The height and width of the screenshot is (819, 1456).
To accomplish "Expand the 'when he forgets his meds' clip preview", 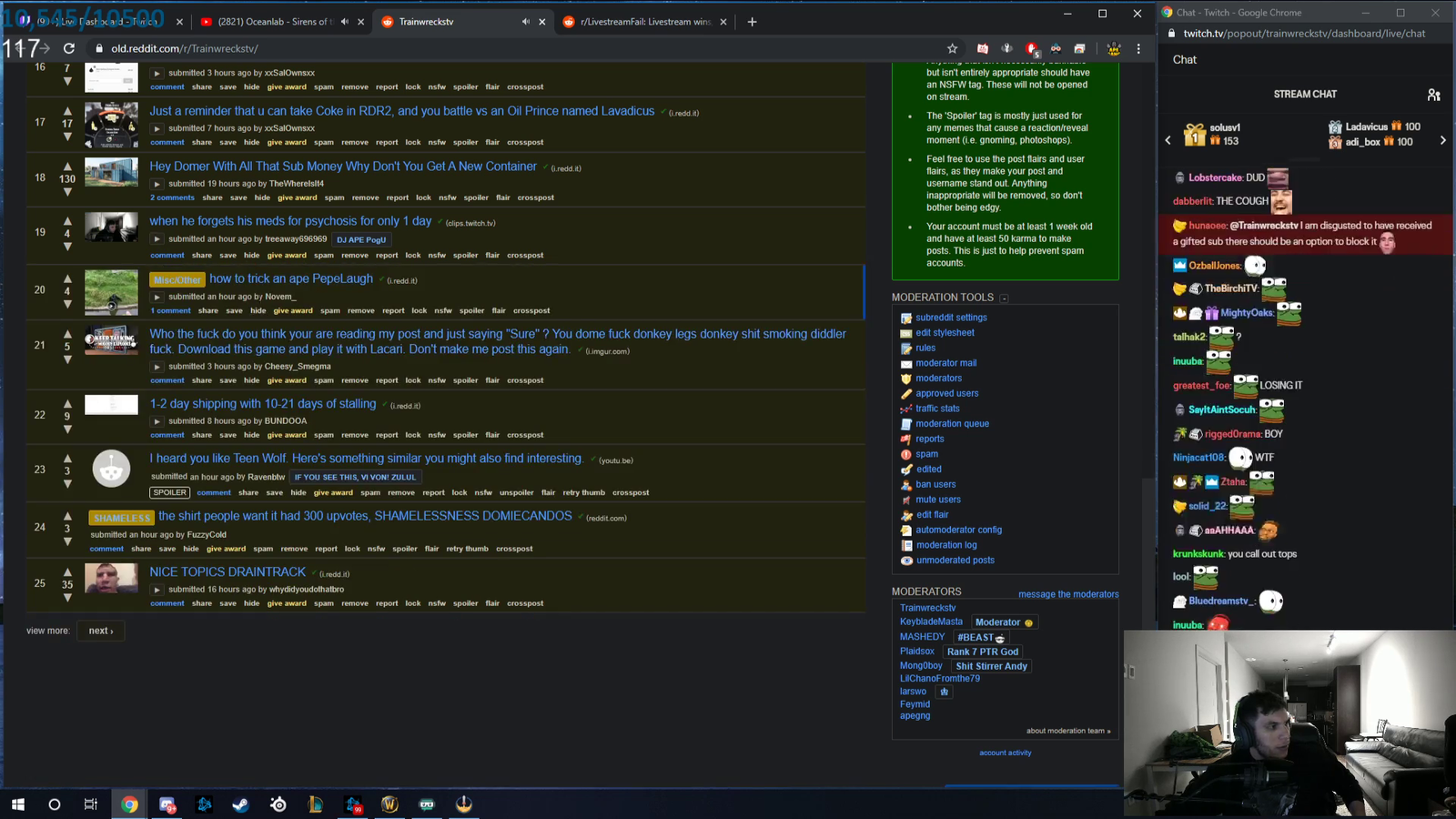I will point(157,239).
